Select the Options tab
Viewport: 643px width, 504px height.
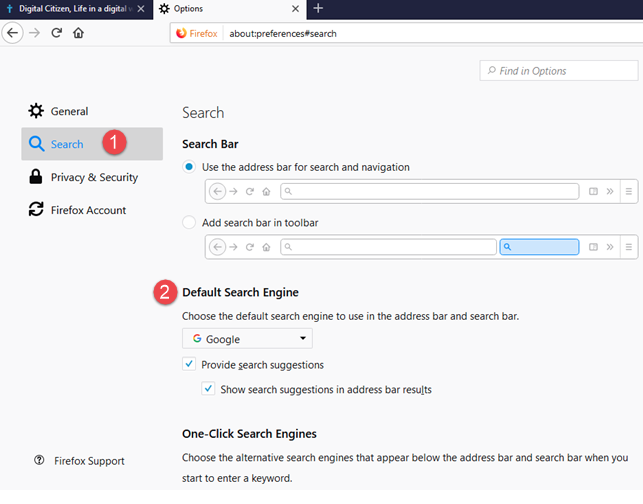point(230,9)
